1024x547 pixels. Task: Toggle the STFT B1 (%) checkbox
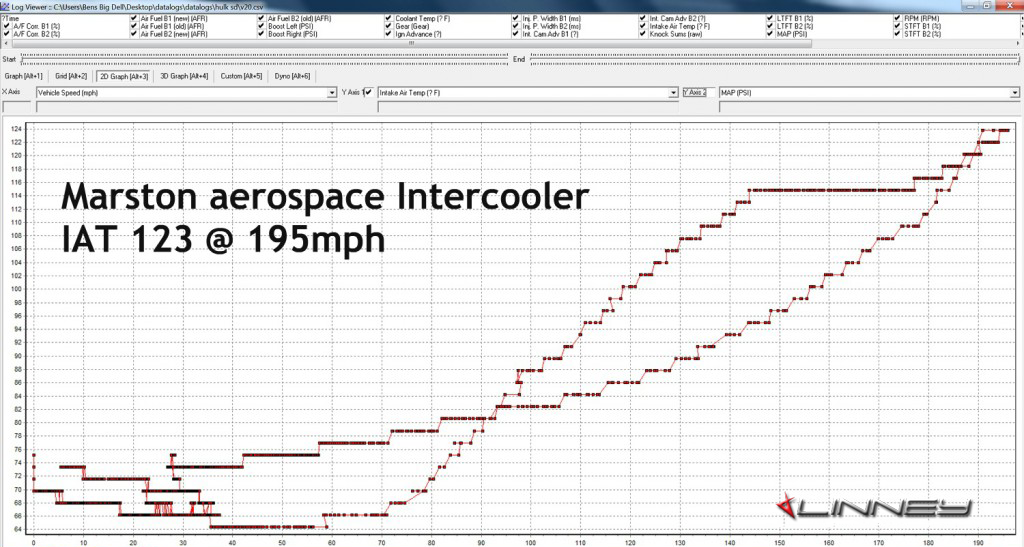click(x=897, y=27)
